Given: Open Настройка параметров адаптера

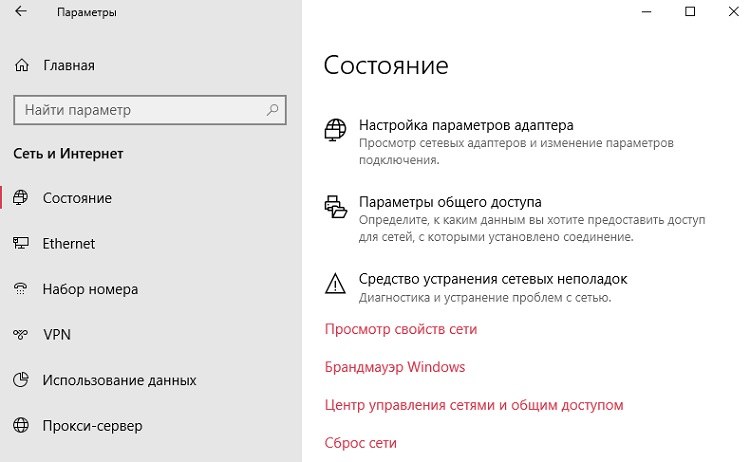Looking at the screenshot, I should (x=466, y=125).
